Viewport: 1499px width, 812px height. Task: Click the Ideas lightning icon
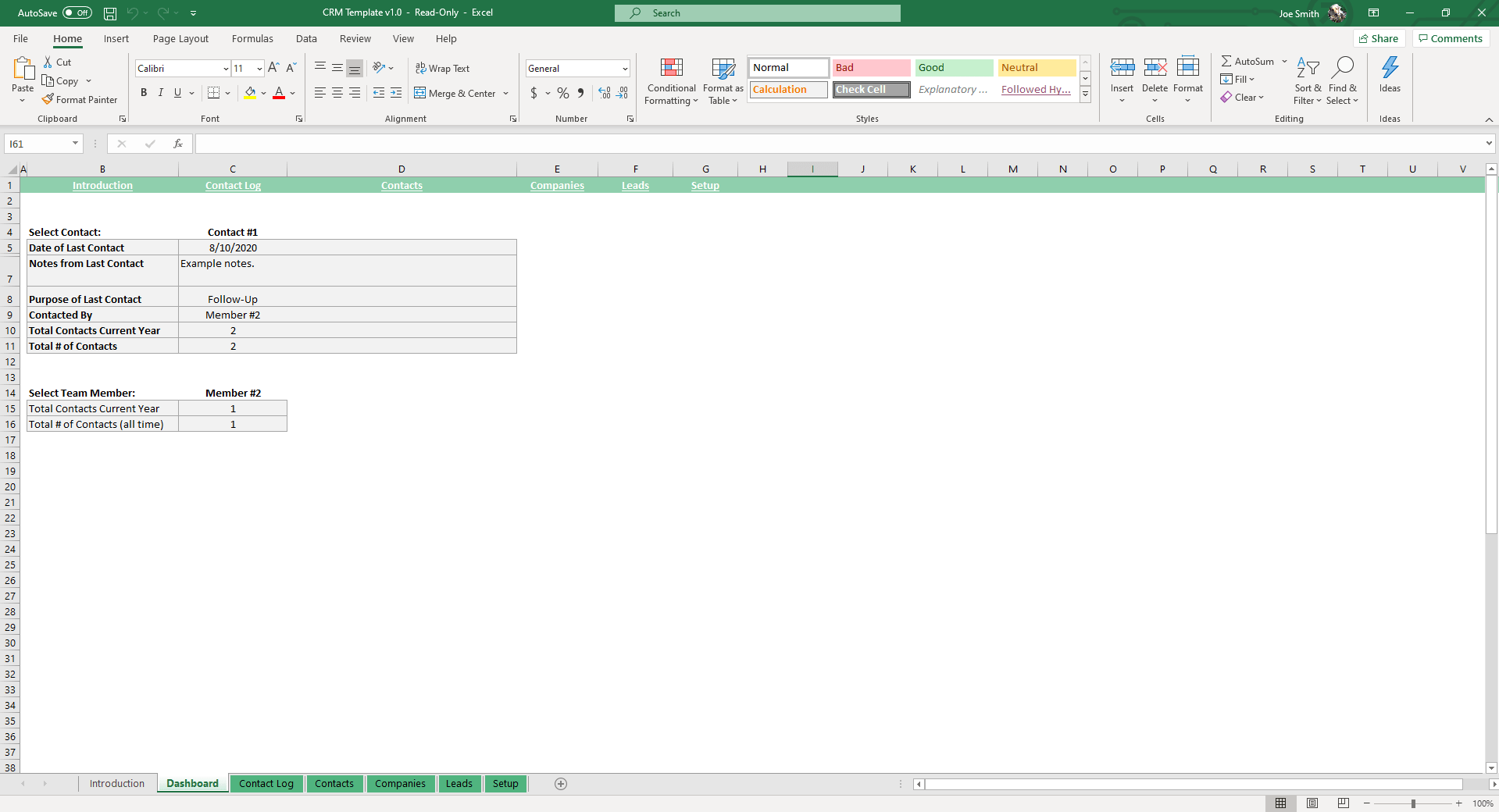coord(1390,68)
